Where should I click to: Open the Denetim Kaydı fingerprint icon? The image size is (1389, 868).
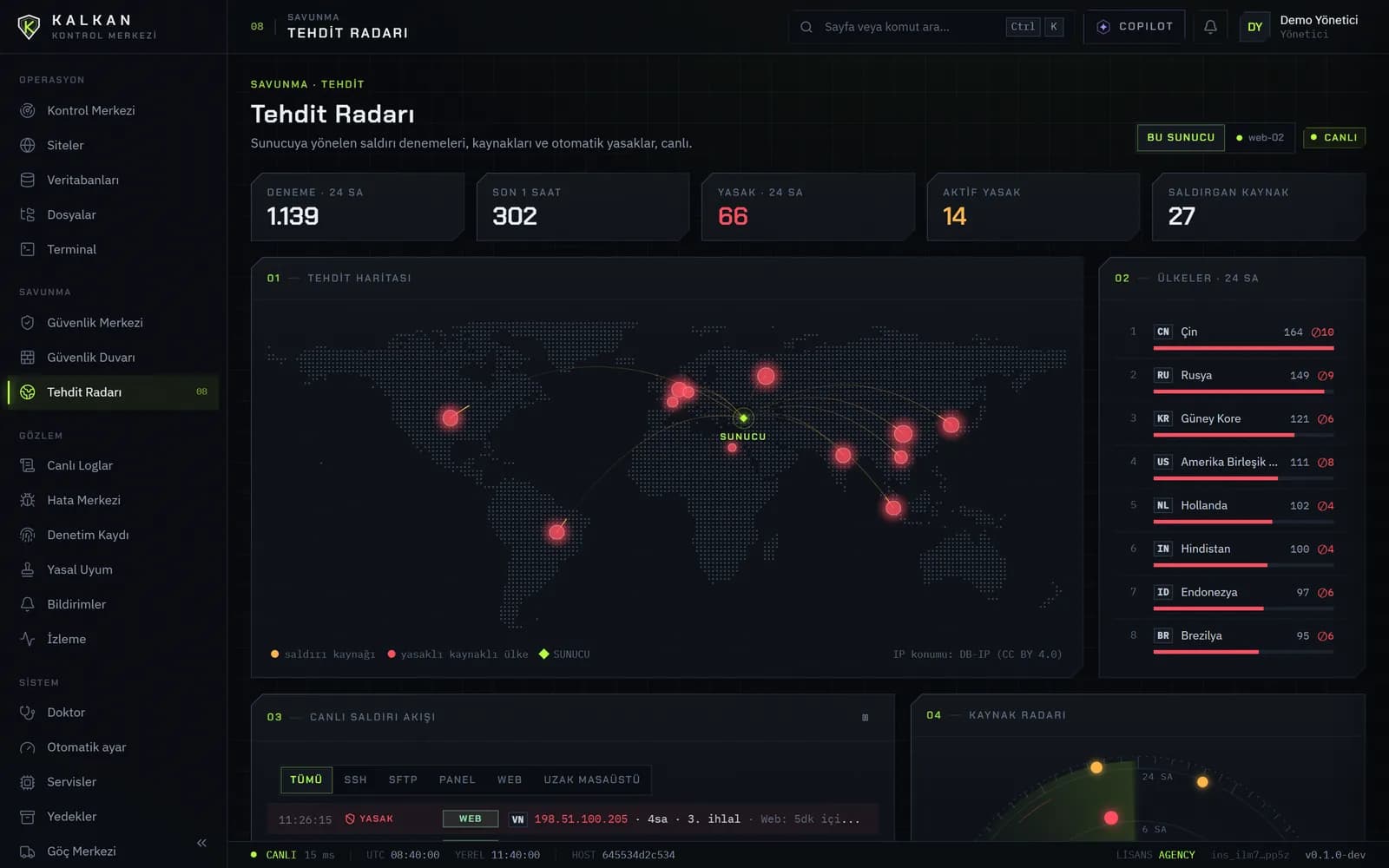click(x=28, y=535)
